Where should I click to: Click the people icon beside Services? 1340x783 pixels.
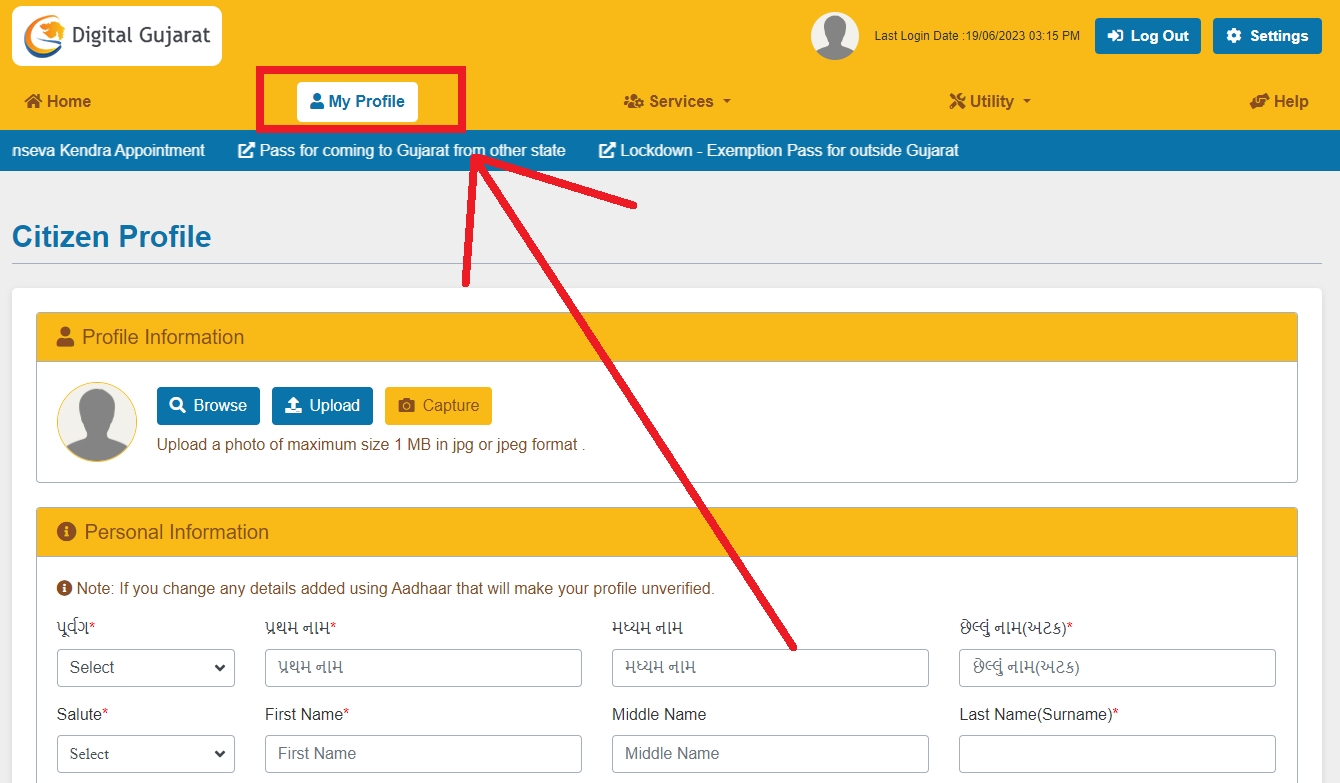click(634, 101)
